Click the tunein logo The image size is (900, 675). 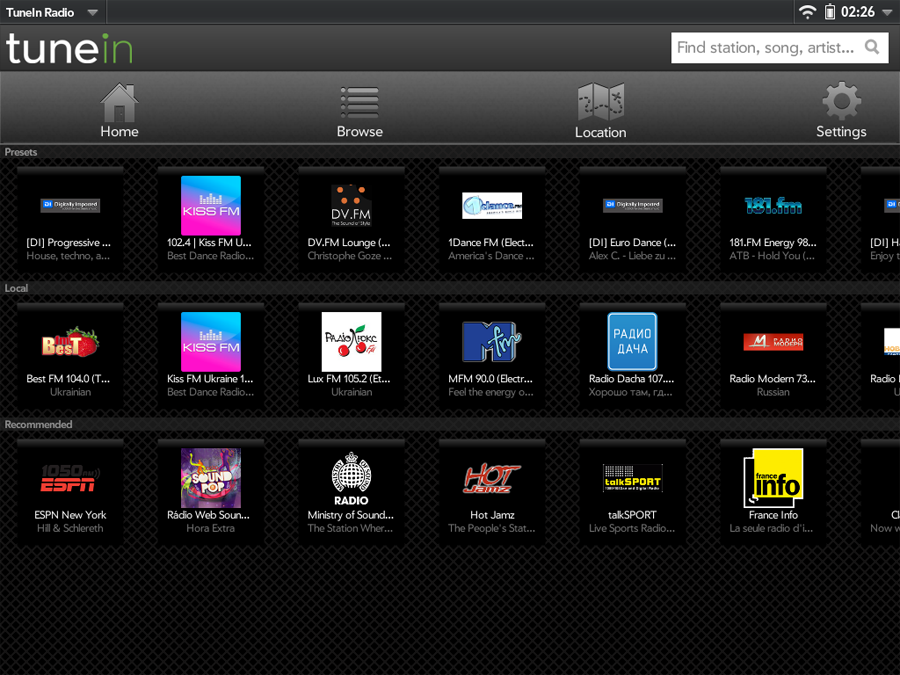tap(69, 48)
